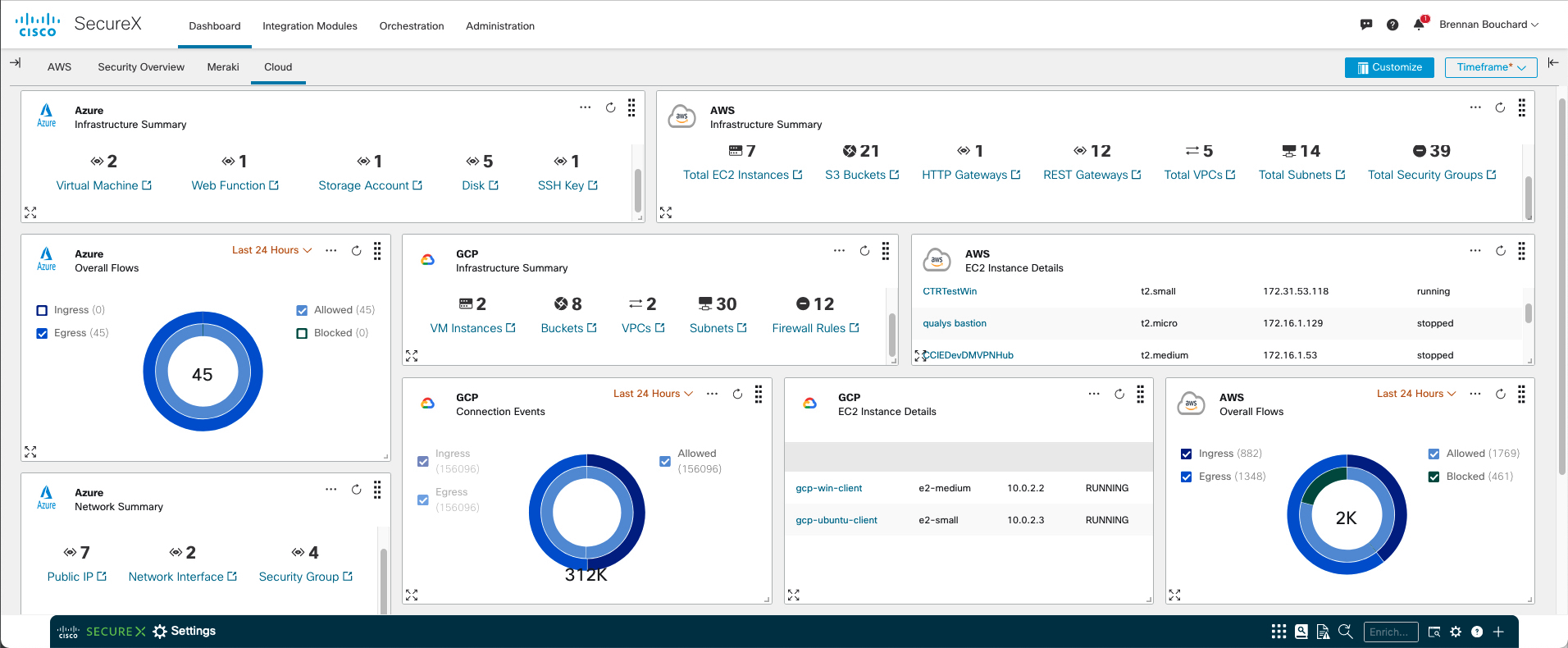Click the Enrich search input field
1568x648 pixels.
pyautogui.click(x=1390, y=632)
